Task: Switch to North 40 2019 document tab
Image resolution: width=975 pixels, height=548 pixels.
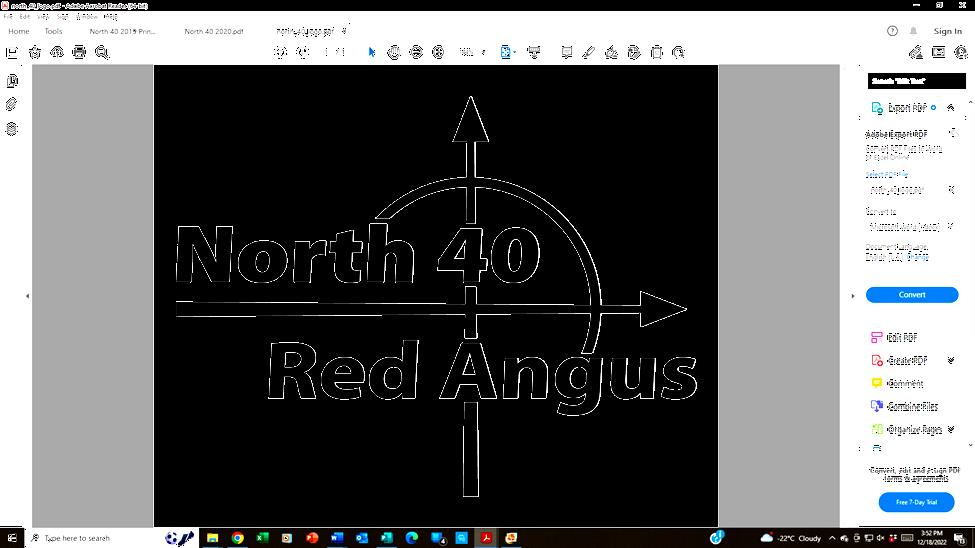Action: tap(122, 31)
